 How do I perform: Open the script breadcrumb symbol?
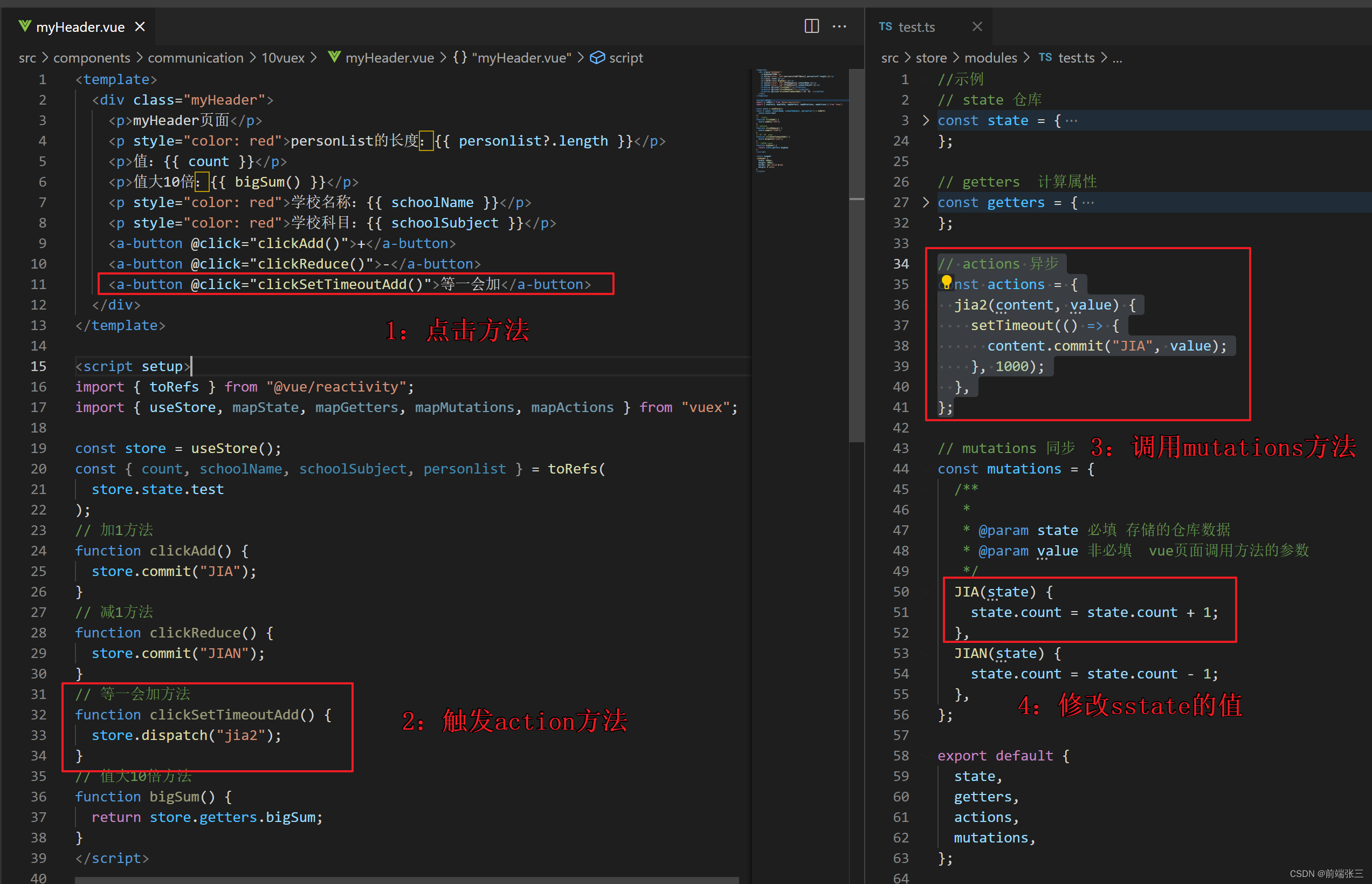click(x=626, y=58)
